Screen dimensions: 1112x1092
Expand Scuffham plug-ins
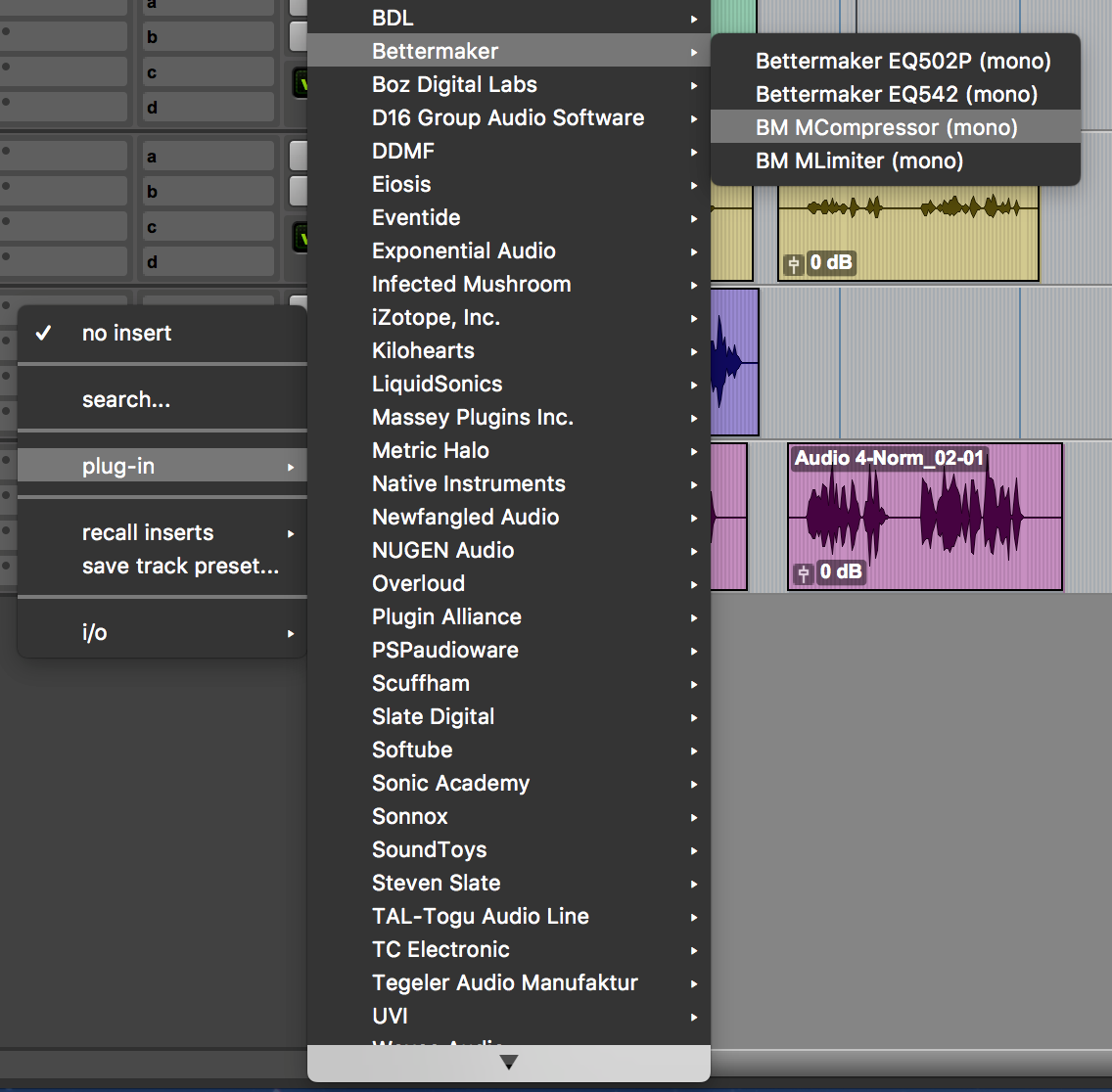pyautogui.click(x=508, y=684)
